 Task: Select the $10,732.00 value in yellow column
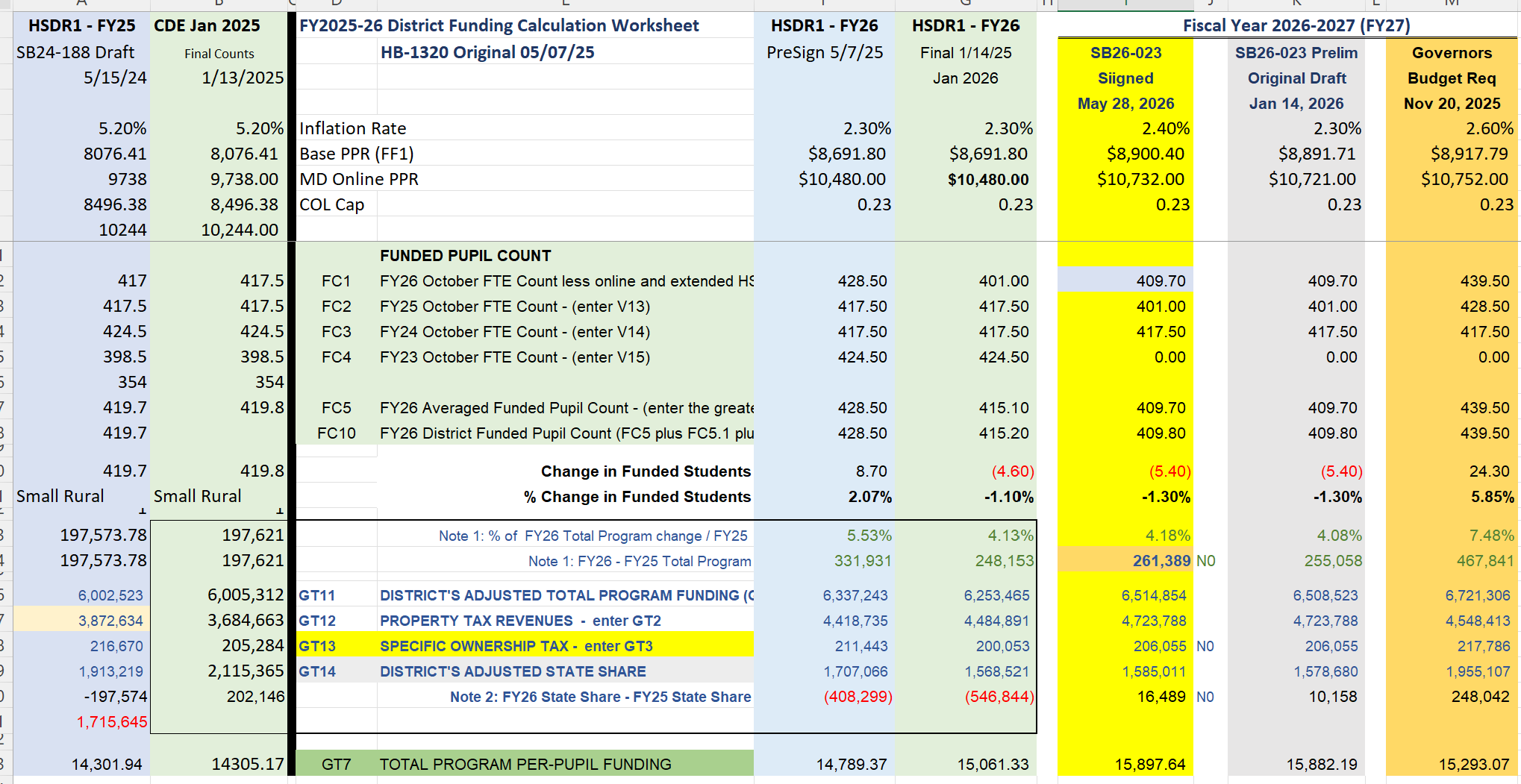pyautogui.click(x=1140, y=179)
